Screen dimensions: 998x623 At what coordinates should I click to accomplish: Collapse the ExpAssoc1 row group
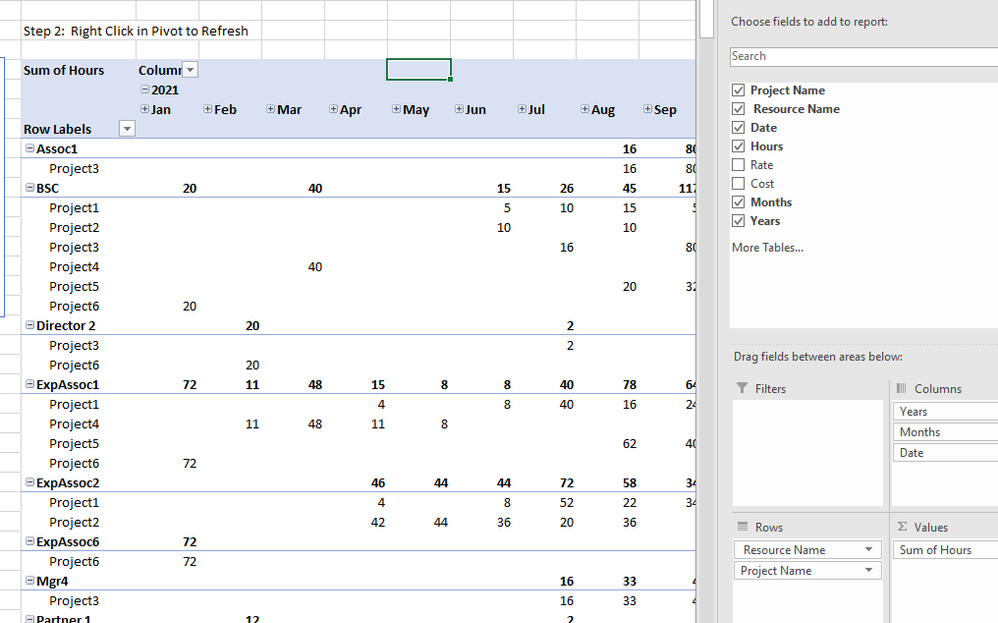(29, 384)
